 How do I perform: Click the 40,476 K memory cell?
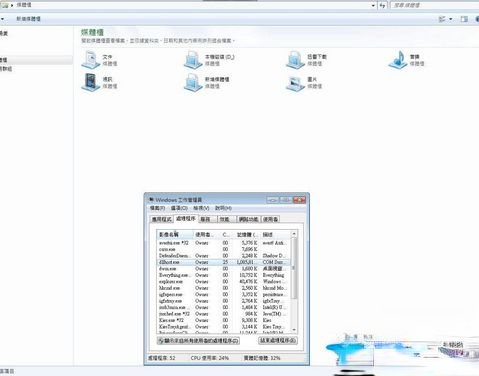pos(248,282)
